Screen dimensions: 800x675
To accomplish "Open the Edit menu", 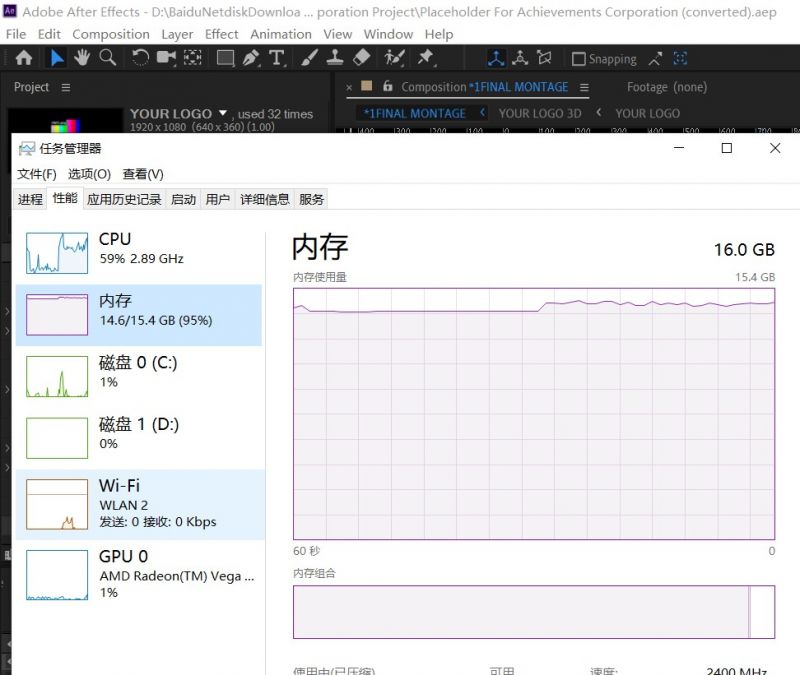I will [x=49, y=34].
